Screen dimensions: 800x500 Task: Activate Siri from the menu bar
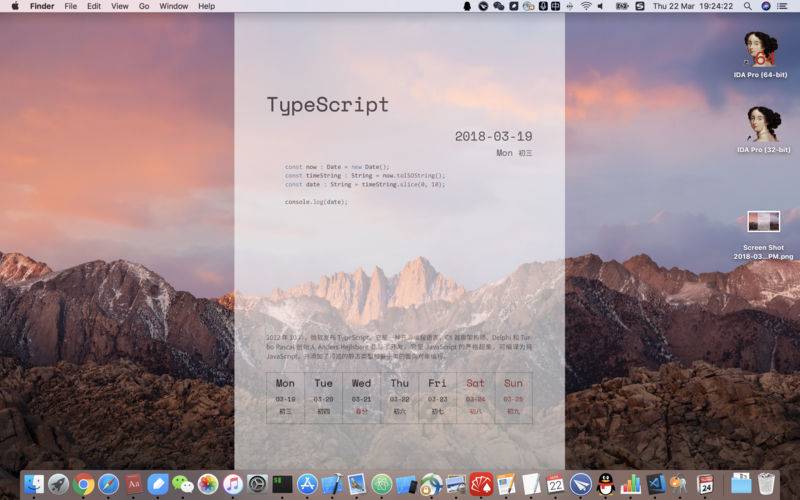coord(765,6)
